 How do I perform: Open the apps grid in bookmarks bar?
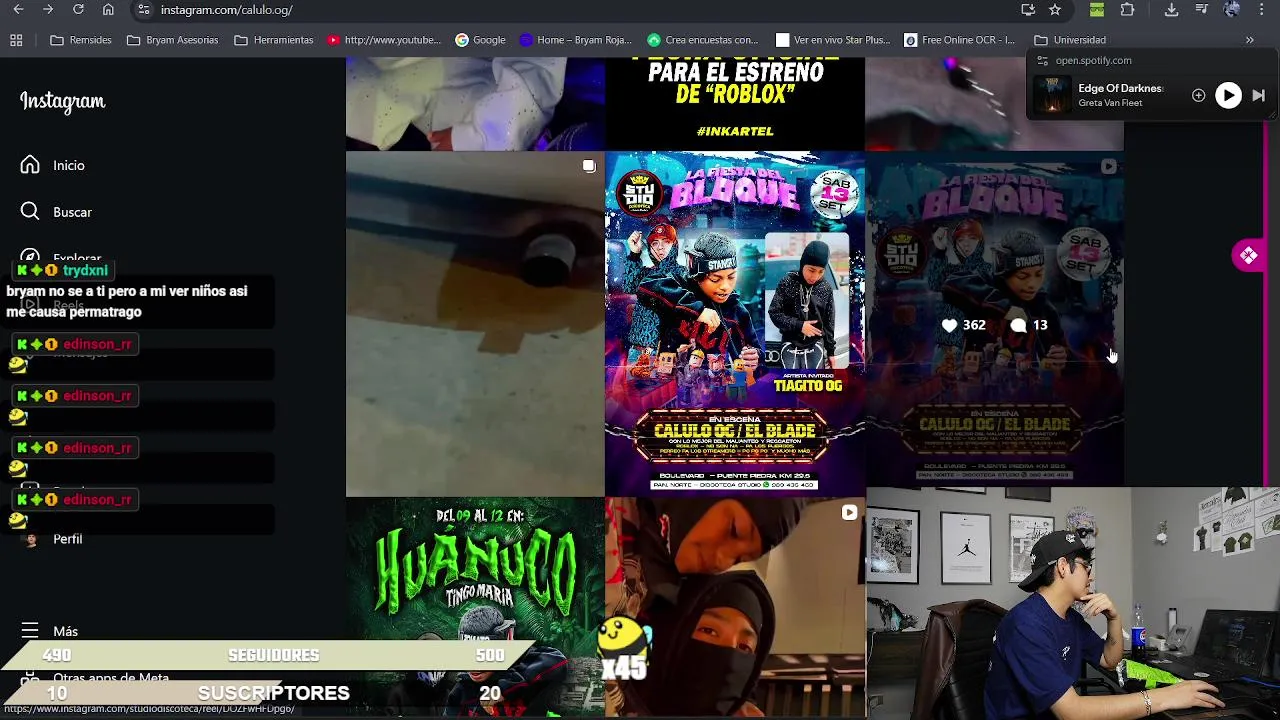coord(16,40)
